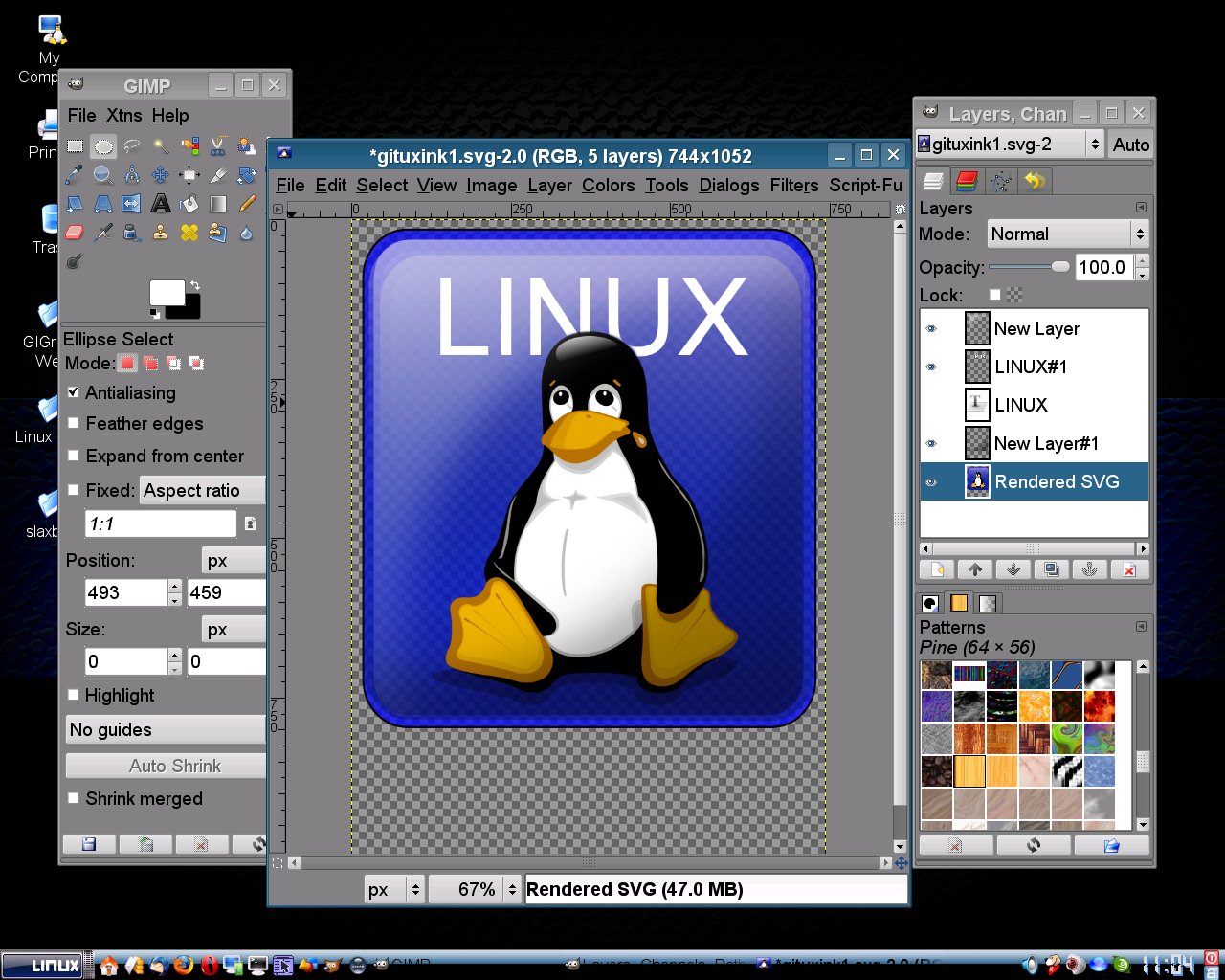
Task: Anchor the floating layer button
Action: pos(1089,569)
